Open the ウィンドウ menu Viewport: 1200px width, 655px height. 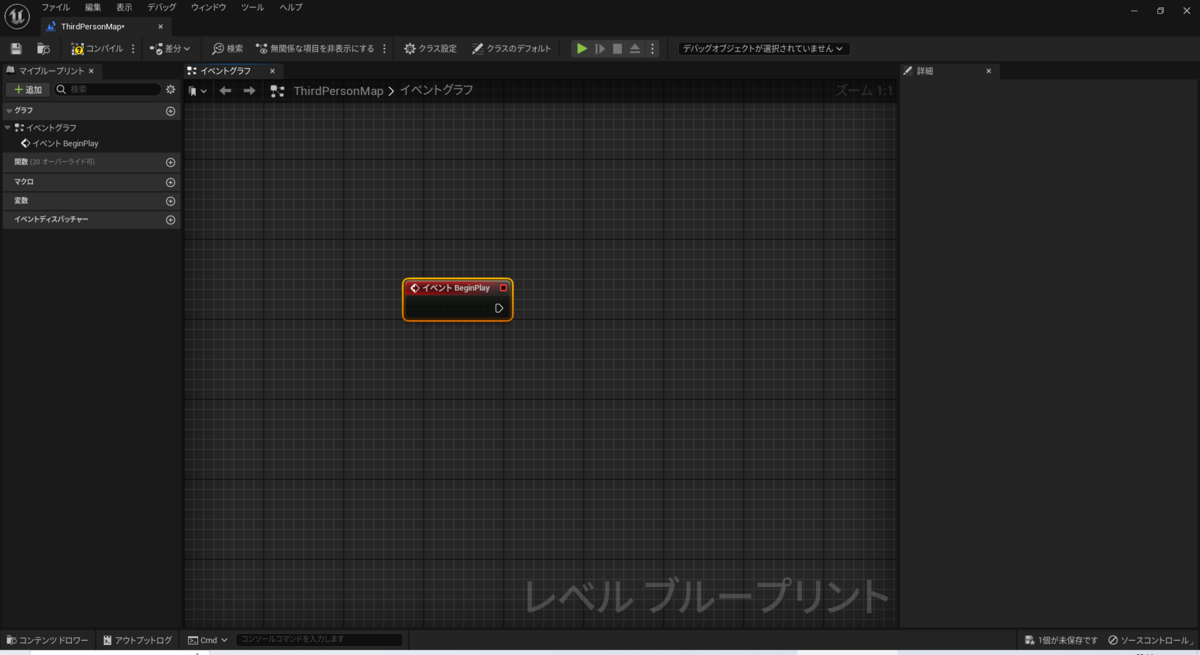(x=206, y=7)
